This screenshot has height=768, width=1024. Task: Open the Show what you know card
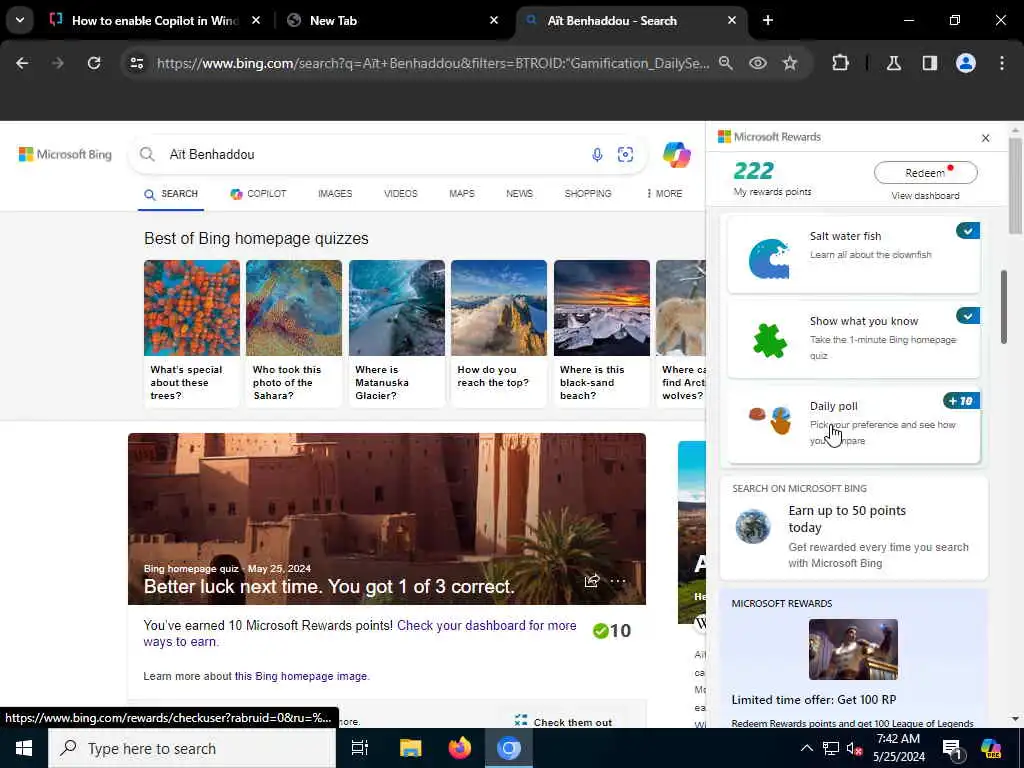(854, 339)
